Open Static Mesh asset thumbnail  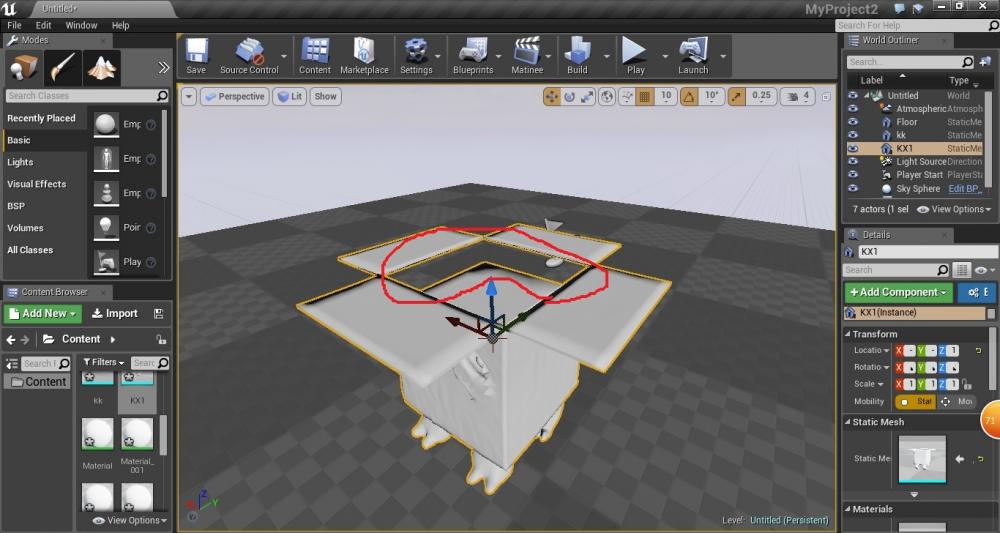point(922,459)
